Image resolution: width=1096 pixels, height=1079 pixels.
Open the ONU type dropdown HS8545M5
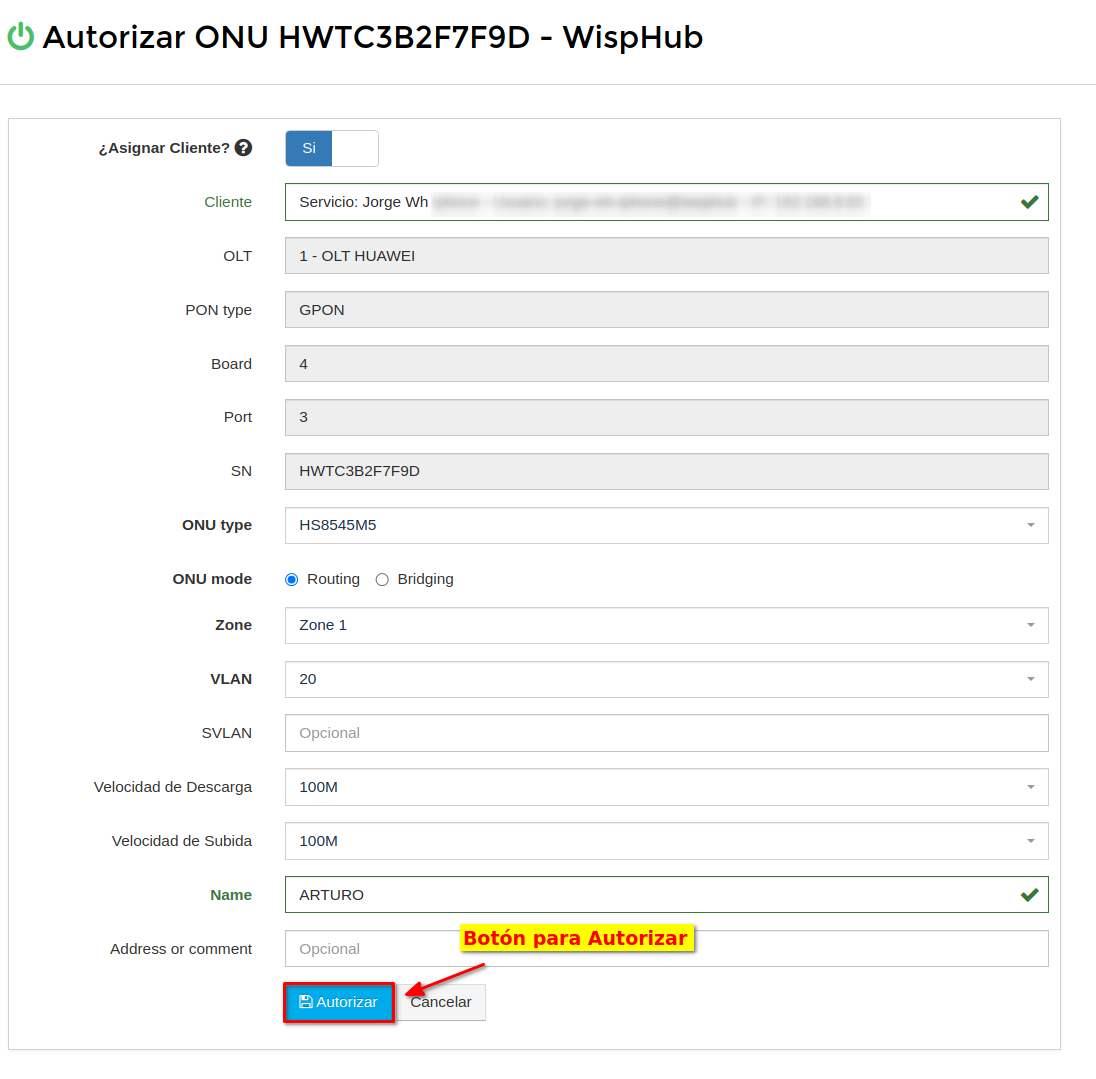666,526
